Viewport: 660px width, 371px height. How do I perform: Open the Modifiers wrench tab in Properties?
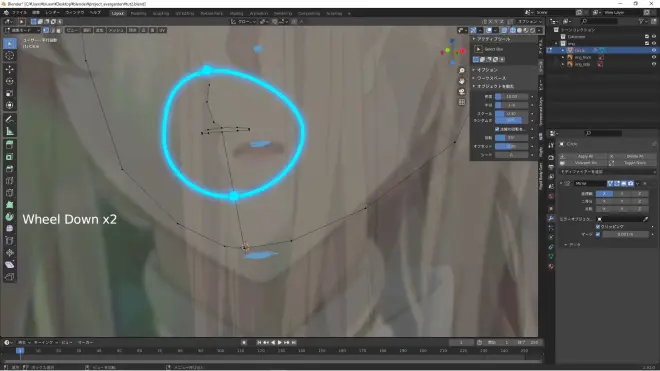coord(551,218)
